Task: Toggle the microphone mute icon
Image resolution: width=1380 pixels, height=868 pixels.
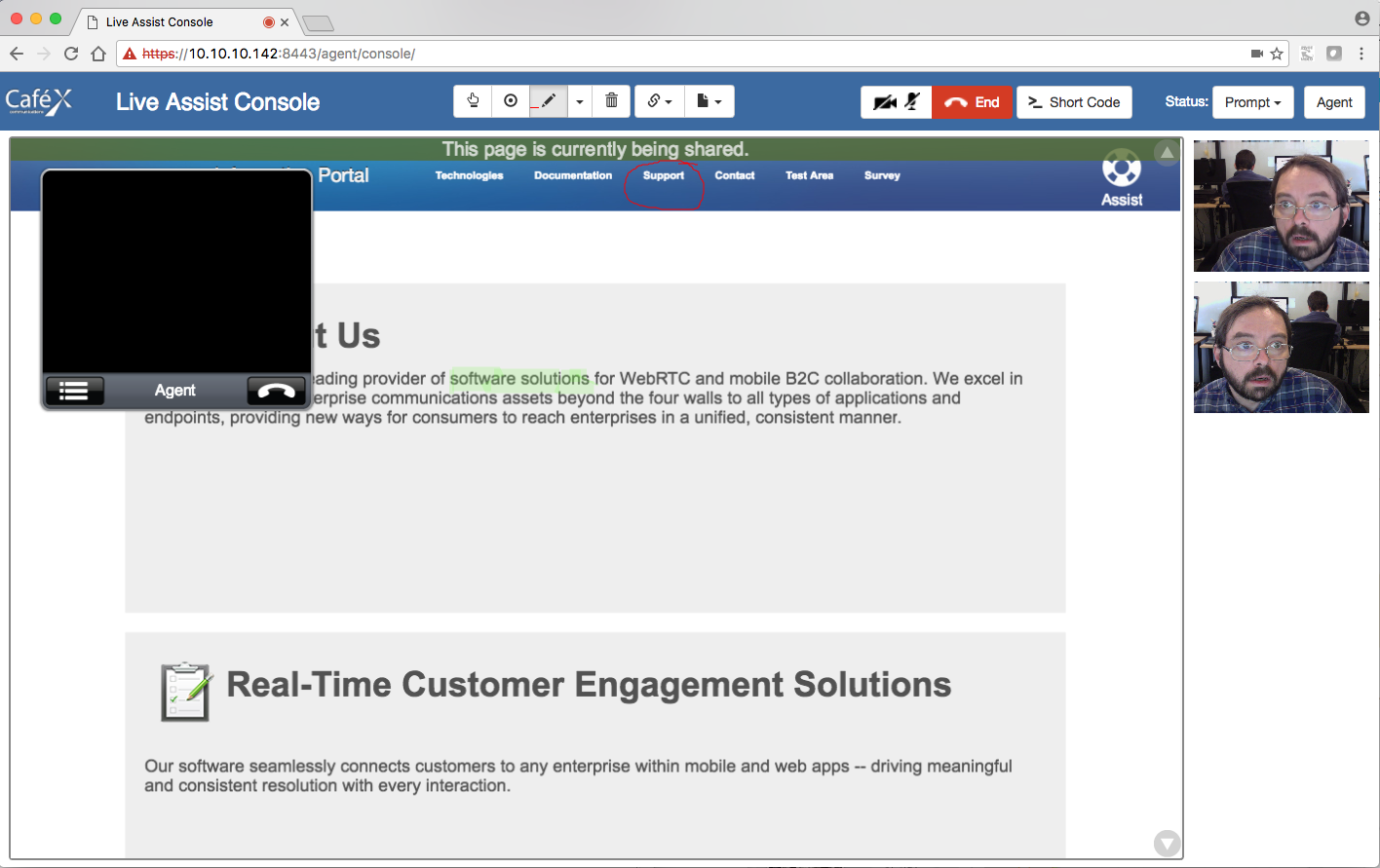Action: pyautogui.click(x=912, y=101)
